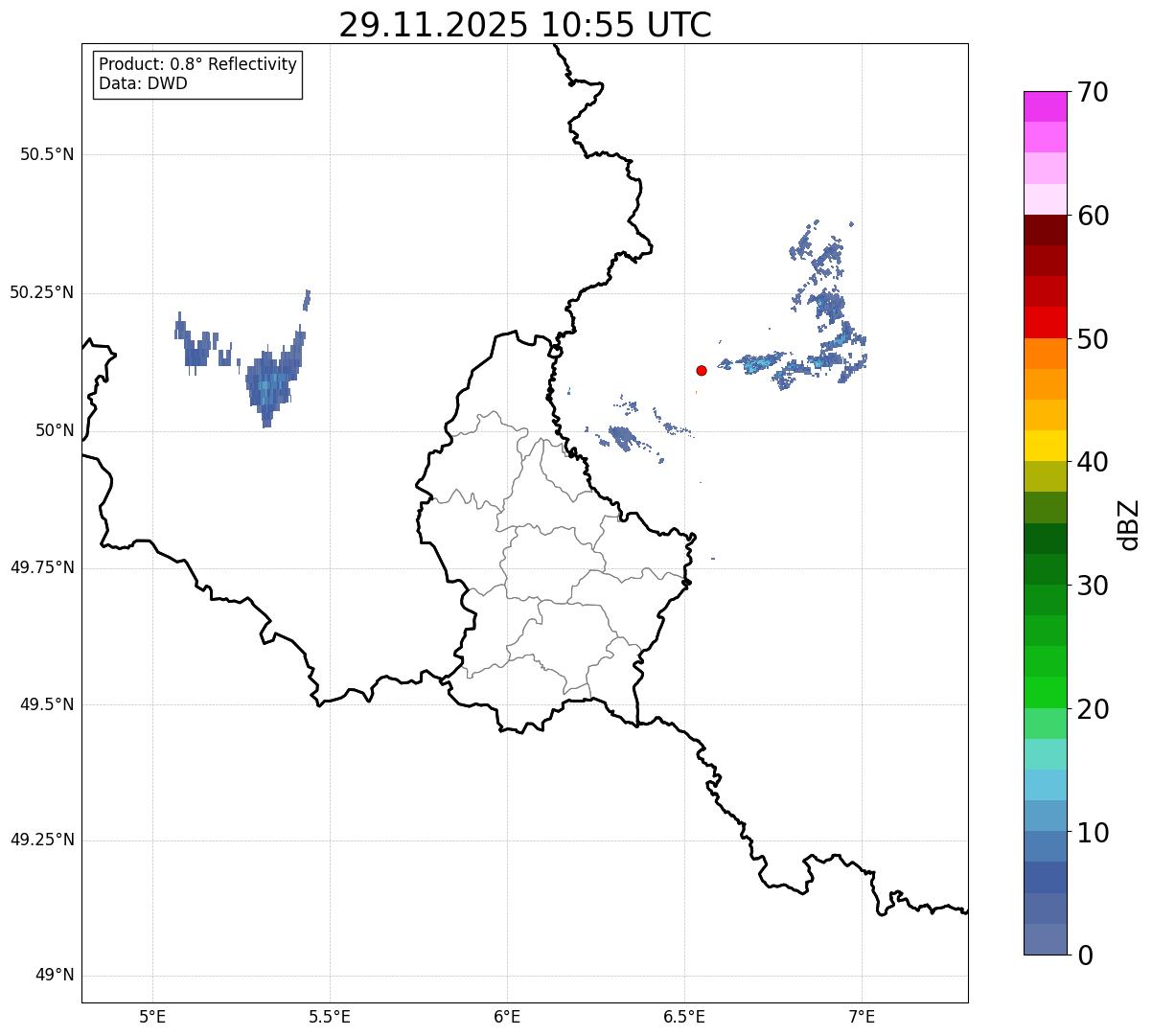Click the orange swatch just below 50
The width and height of the screenshot is (1152, 1036).
click(1046, 354)
